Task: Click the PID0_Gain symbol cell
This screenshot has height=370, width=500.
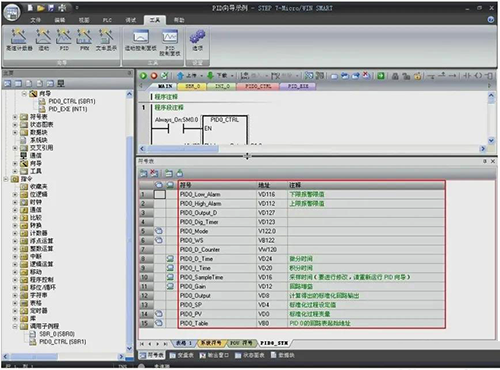Action: click(217, 286)
